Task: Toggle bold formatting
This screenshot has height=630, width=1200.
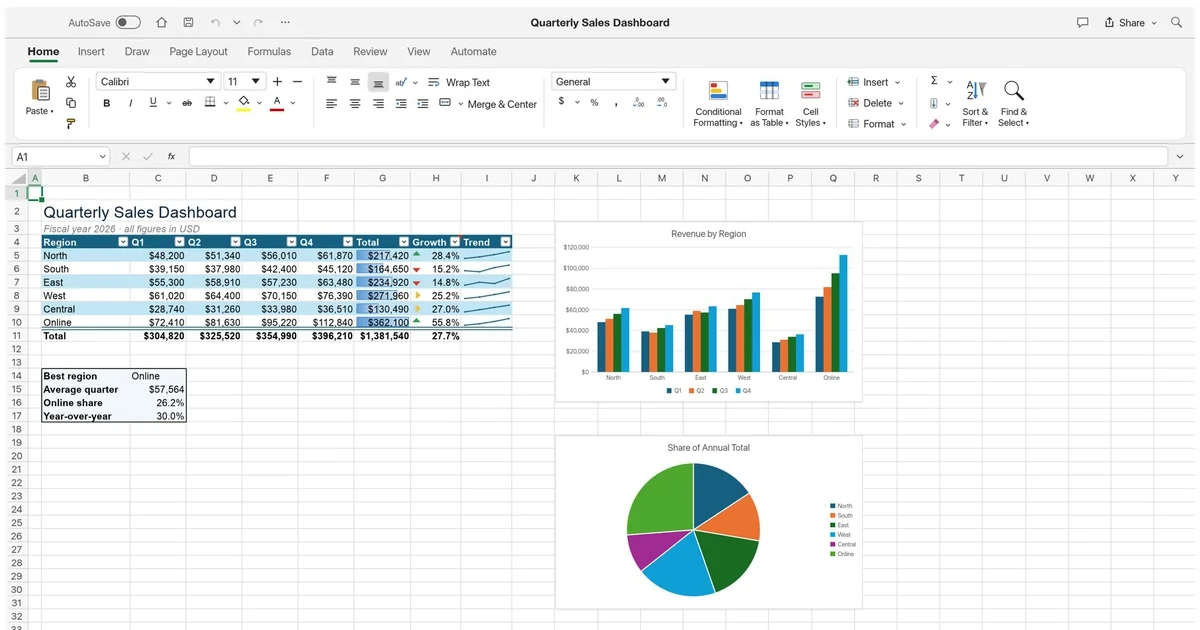Action: coord(107,103)
